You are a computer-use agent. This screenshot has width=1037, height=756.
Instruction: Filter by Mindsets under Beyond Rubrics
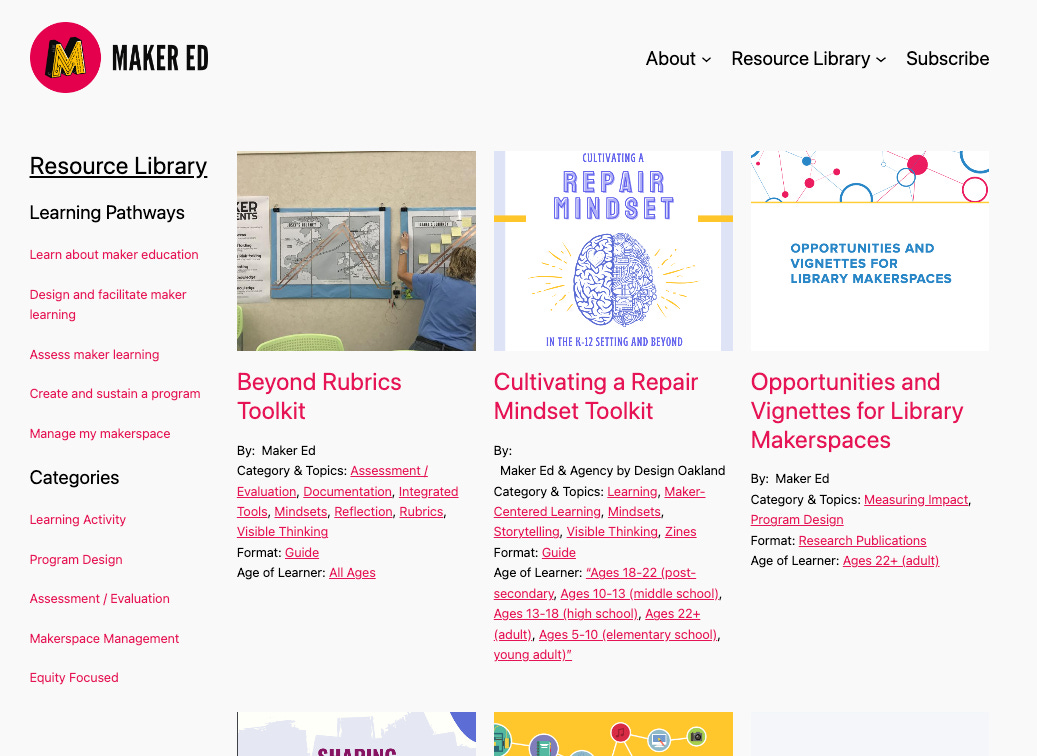click(301, 512)
